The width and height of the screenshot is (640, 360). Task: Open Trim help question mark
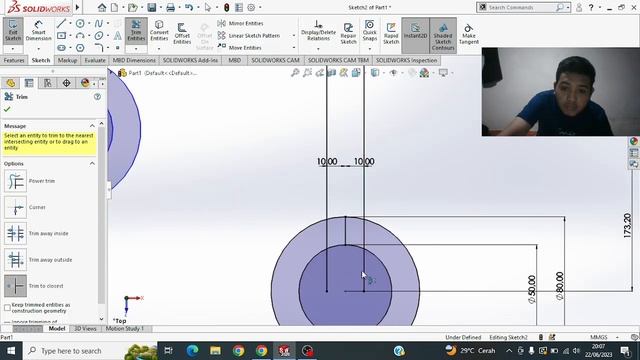[97, 97]
